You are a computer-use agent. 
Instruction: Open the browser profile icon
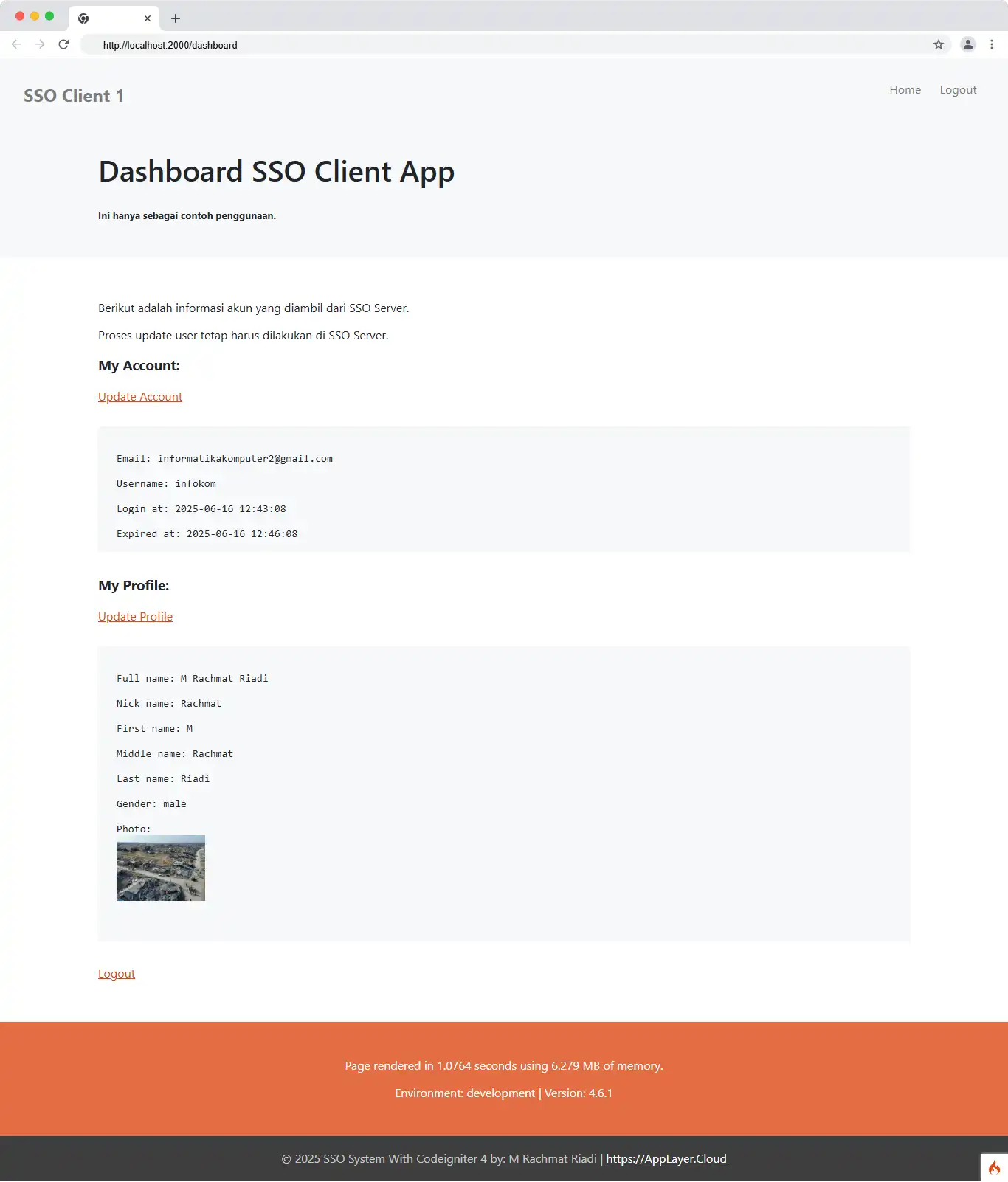tap(968, 44)
